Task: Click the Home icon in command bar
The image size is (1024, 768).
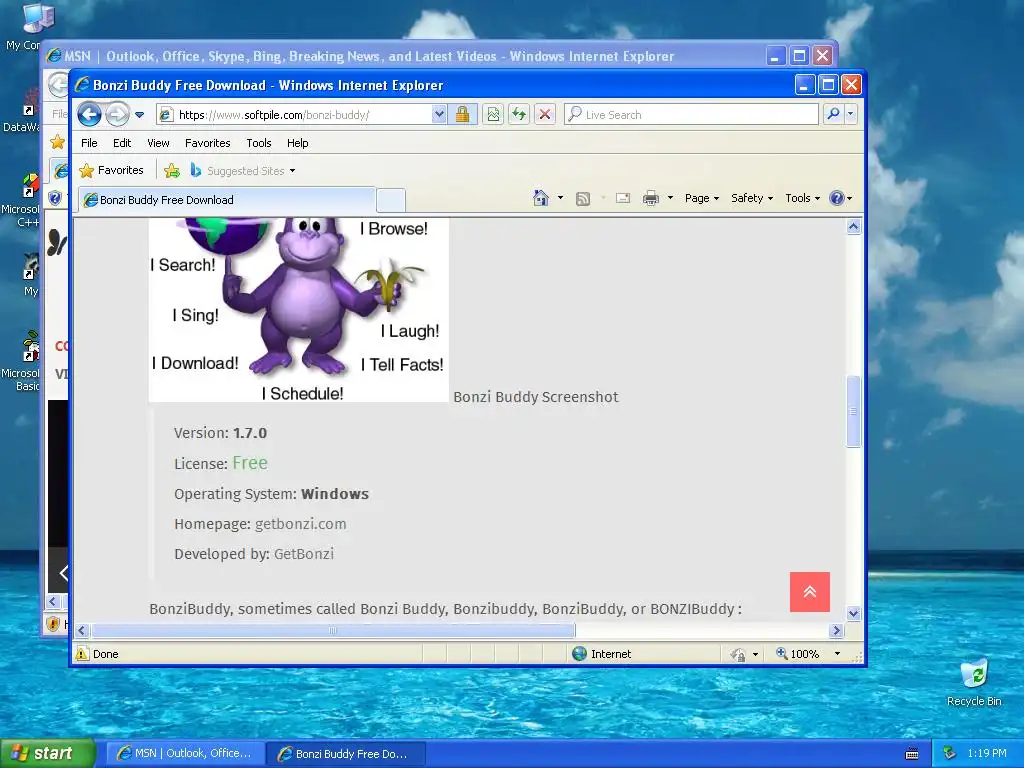Action: click(x=541, y=198)
